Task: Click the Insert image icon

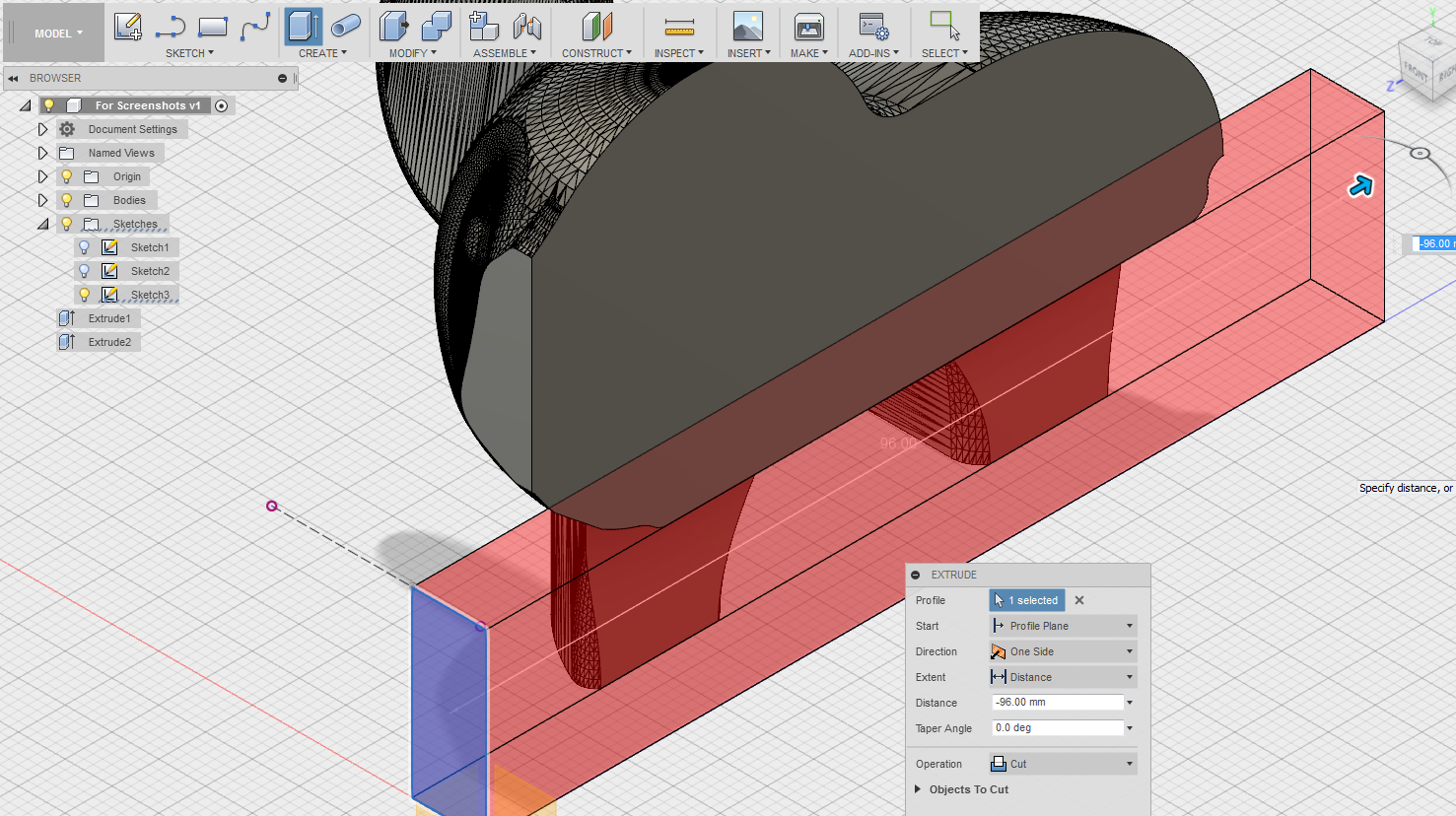Action: [x=748, y=27]
